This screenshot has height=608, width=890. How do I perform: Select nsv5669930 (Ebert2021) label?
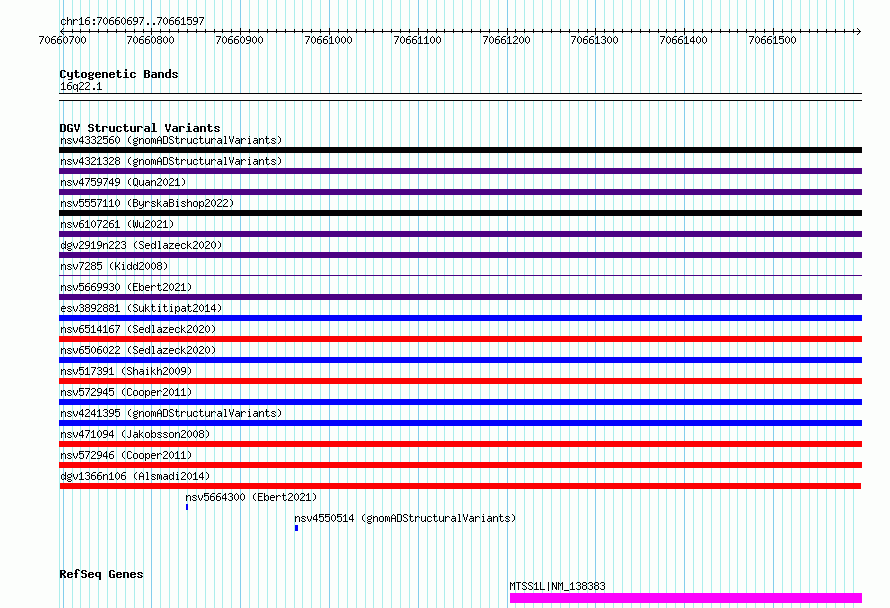(126, 287)
